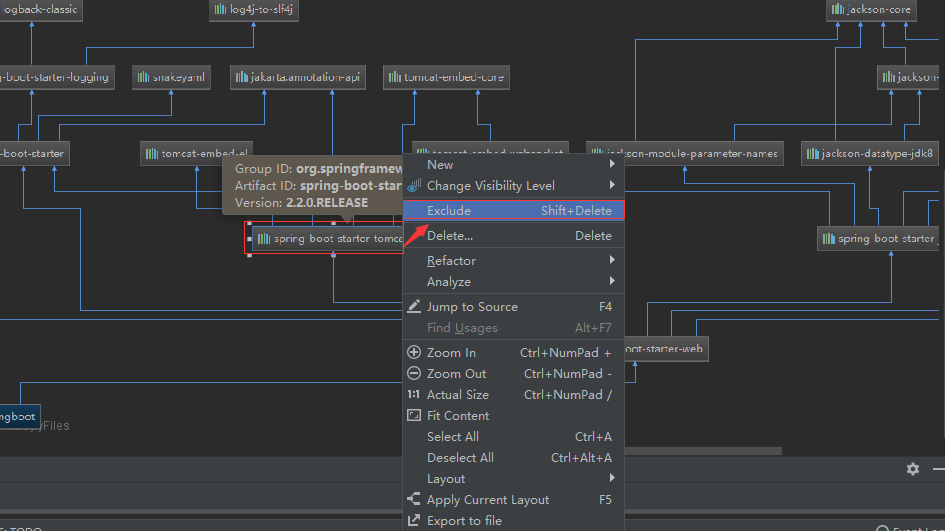
Task: Select the jackson-datatype-jdk8 node
Action: tap(870, 154)
